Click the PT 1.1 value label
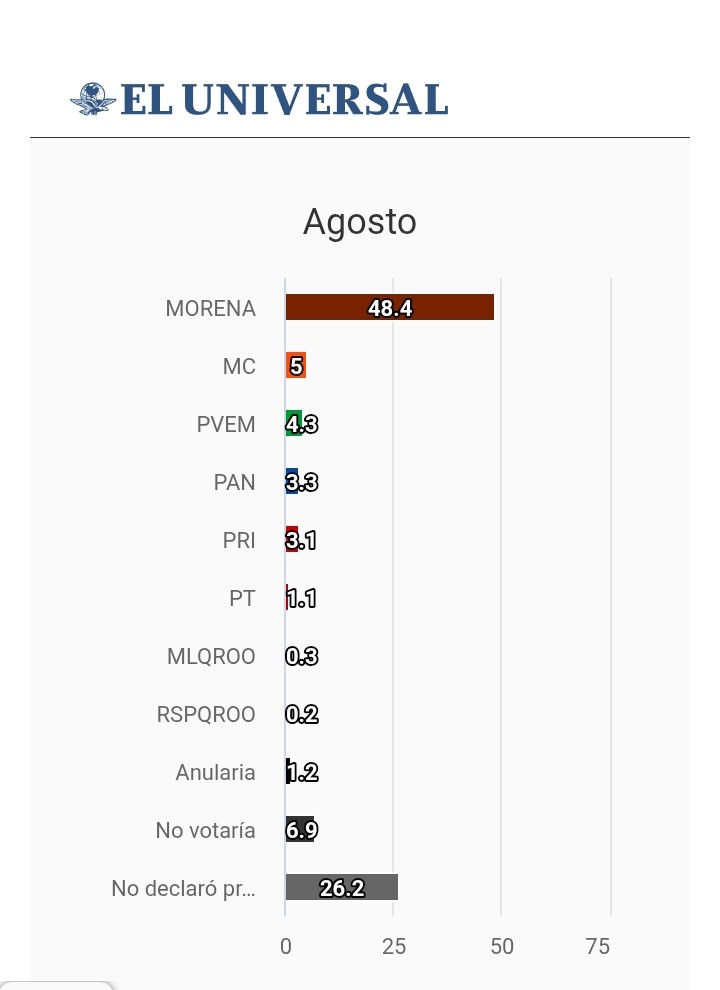The width and height of the screenshot is (720, 990). (301, 598)
